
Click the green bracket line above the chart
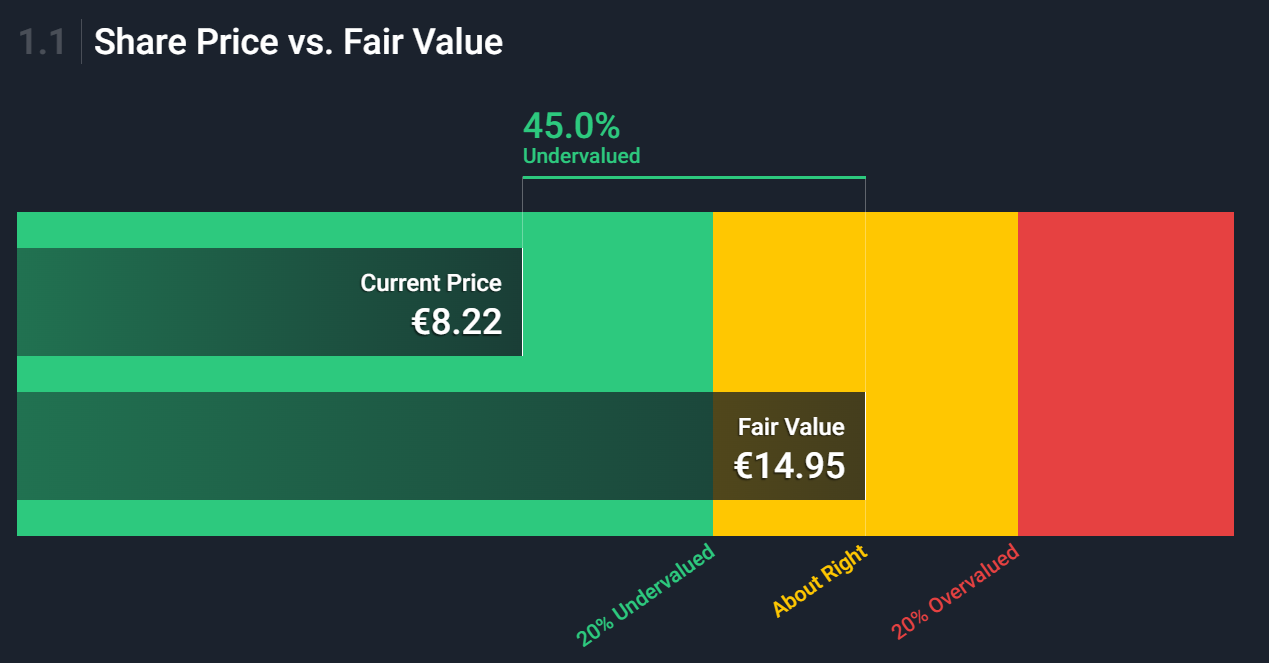coord(693,178)
